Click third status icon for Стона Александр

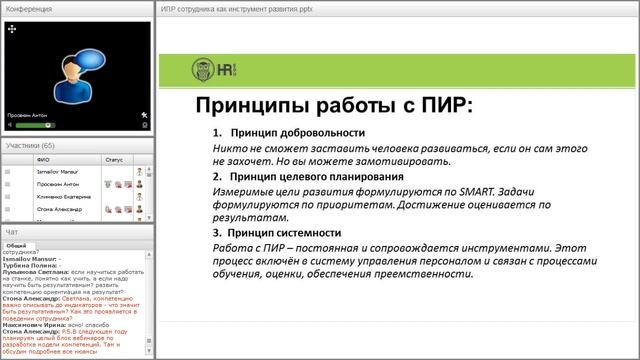pyautogui.click(x=129, y=209)
